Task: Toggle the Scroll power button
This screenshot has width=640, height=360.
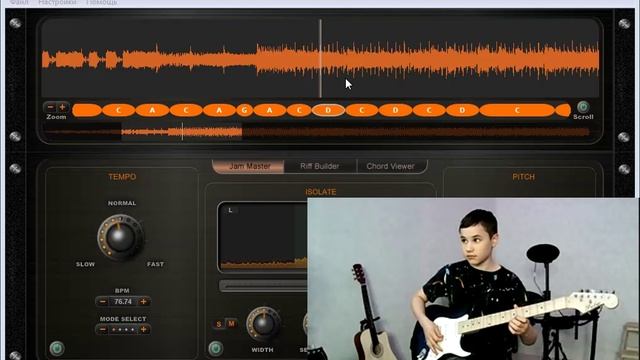Action: pyautogui.click(x=583, y=107)
